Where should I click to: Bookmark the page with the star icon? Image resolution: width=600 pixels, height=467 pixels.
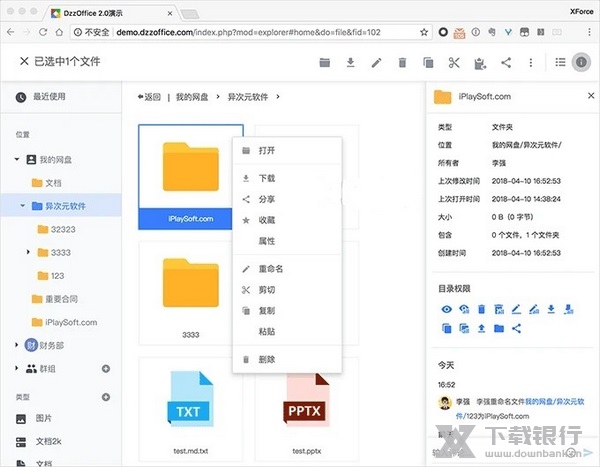[x=424, y=32]
